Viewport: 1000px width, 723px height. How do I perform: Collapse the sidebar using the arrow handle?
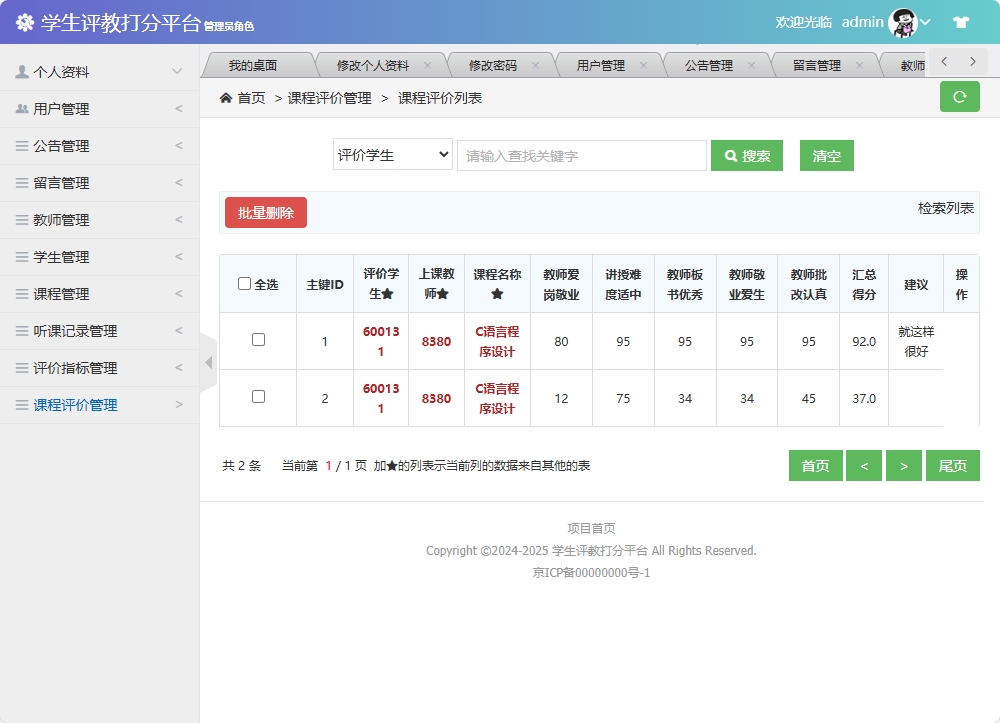coord(207,361)
